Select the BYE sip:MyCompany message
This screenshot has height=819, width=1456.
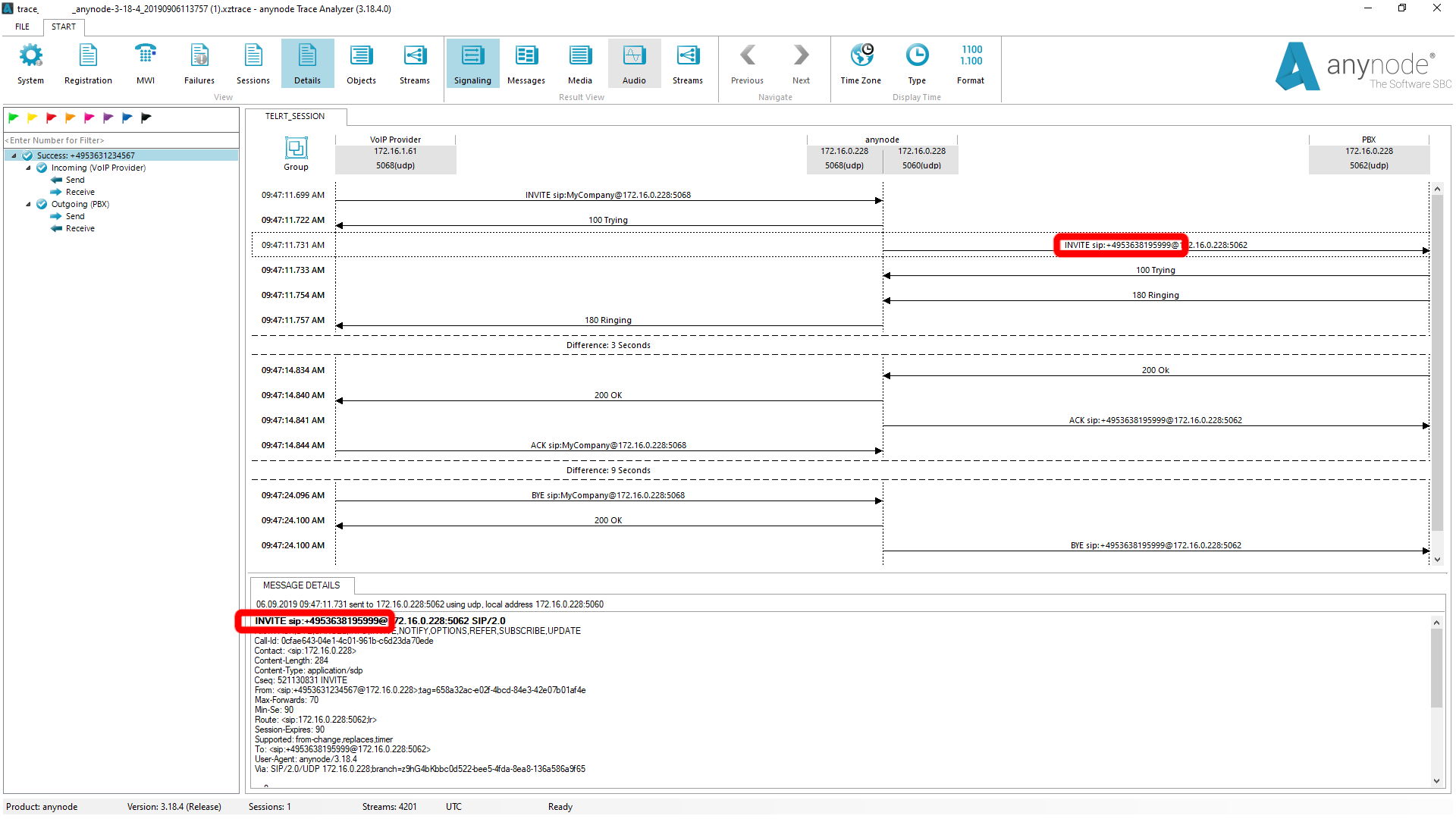[608, 496]
